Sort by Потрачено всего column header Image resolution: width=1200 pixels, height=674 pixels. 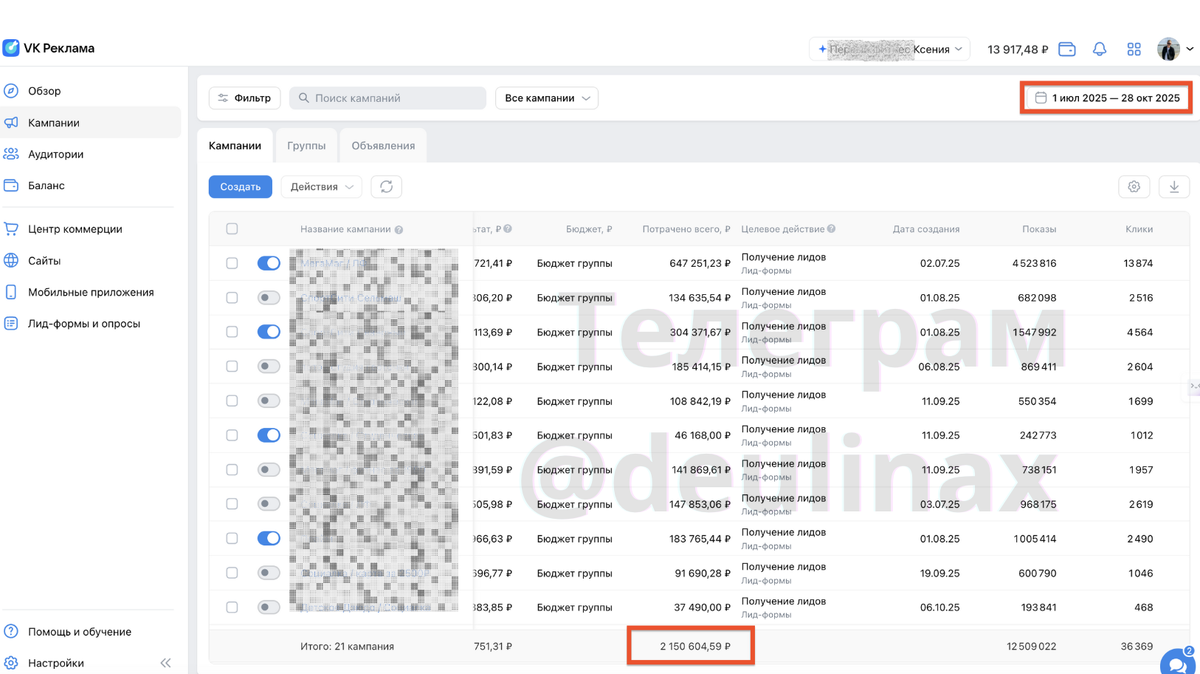pyautogui.click(x=686, y=229)
